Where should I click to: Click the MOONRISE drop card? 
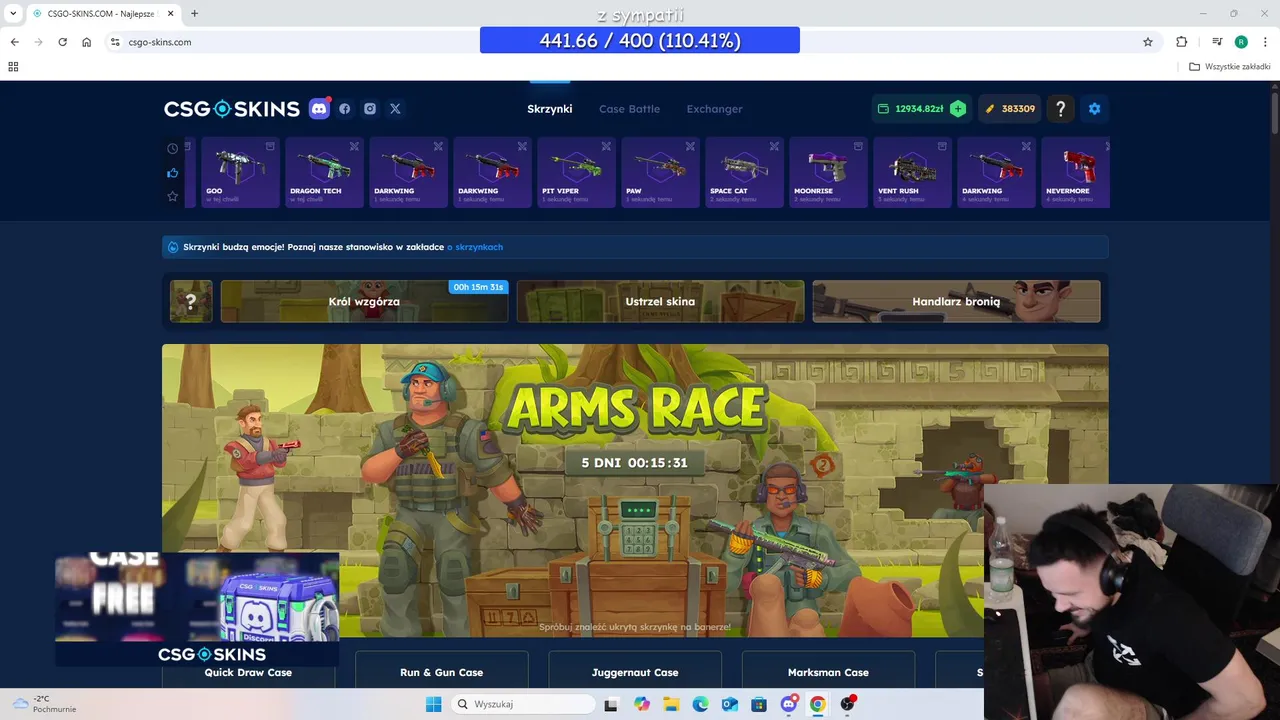click(x=828, y=172)
